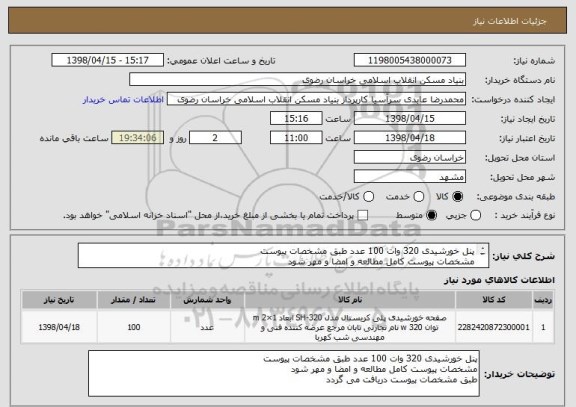Click the public announcement date field

(x=108, y=60)
